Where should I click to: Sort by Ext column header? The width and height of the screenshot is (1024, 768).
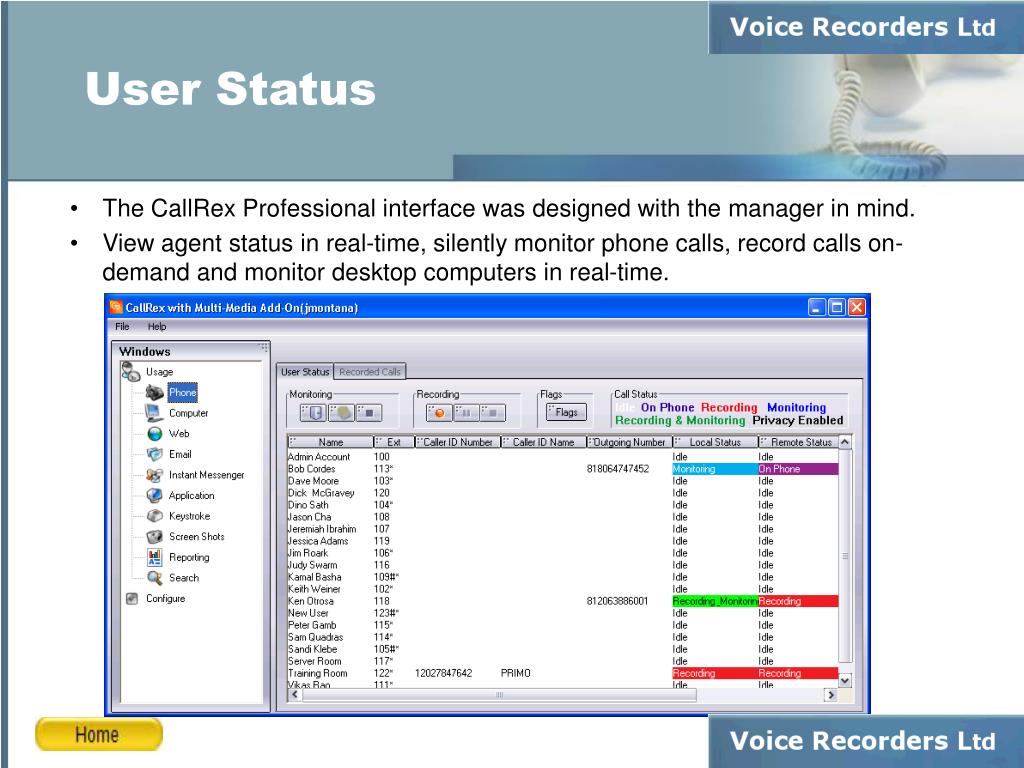pos(393,442)
